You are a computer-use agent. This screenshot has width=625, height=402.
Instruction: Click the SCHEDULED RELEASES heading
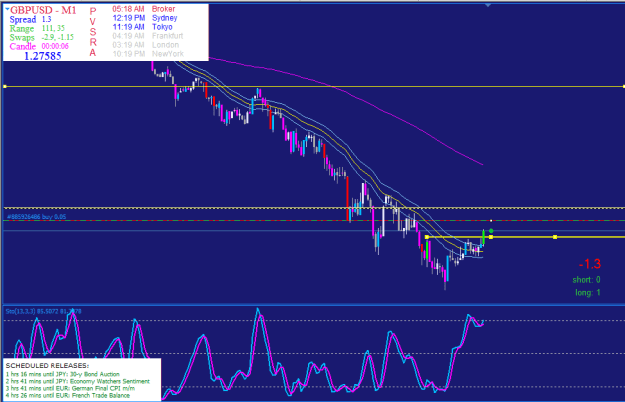(47, 365)
